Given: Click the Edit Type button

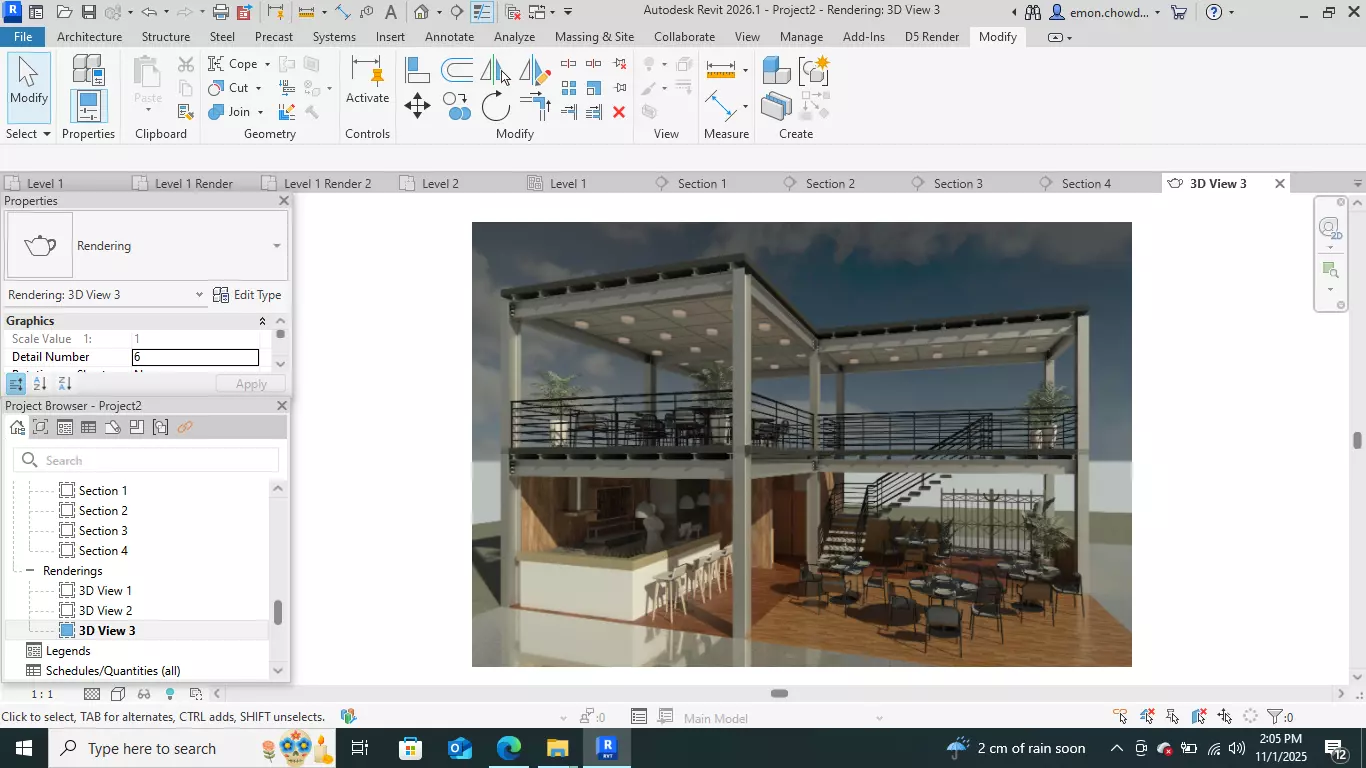Looking at the screenshot, I should coord(247,295).
